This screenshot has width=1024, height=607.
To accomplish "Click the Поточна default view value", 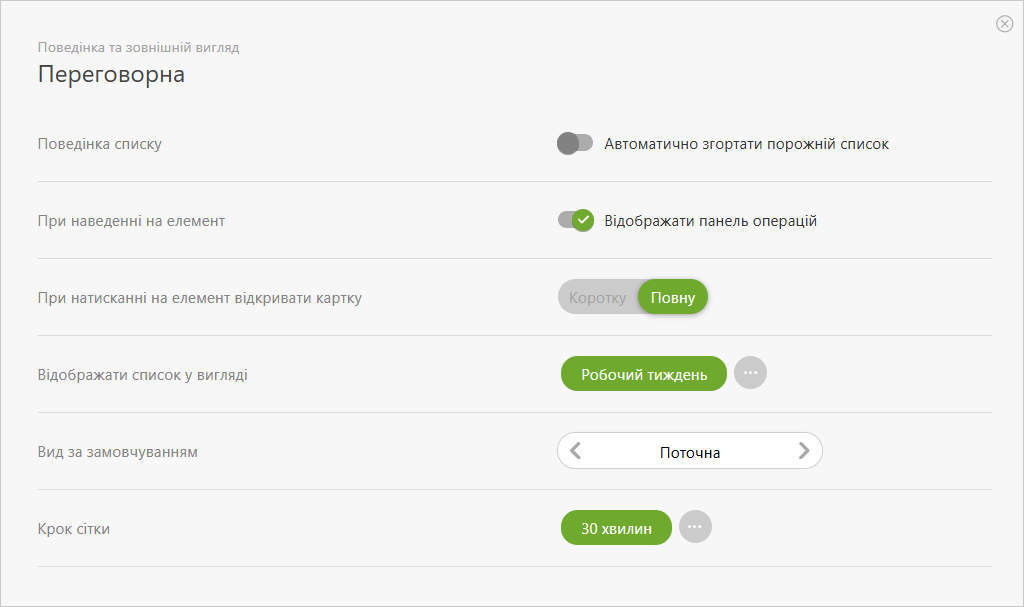I will tap(690, 452).
